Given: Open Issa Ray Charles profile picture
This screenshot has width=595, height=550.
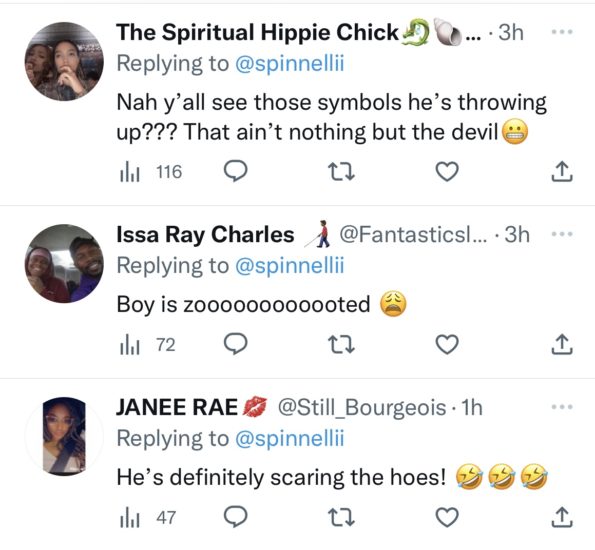Looking at the screenshot, I should click(64, 263).
